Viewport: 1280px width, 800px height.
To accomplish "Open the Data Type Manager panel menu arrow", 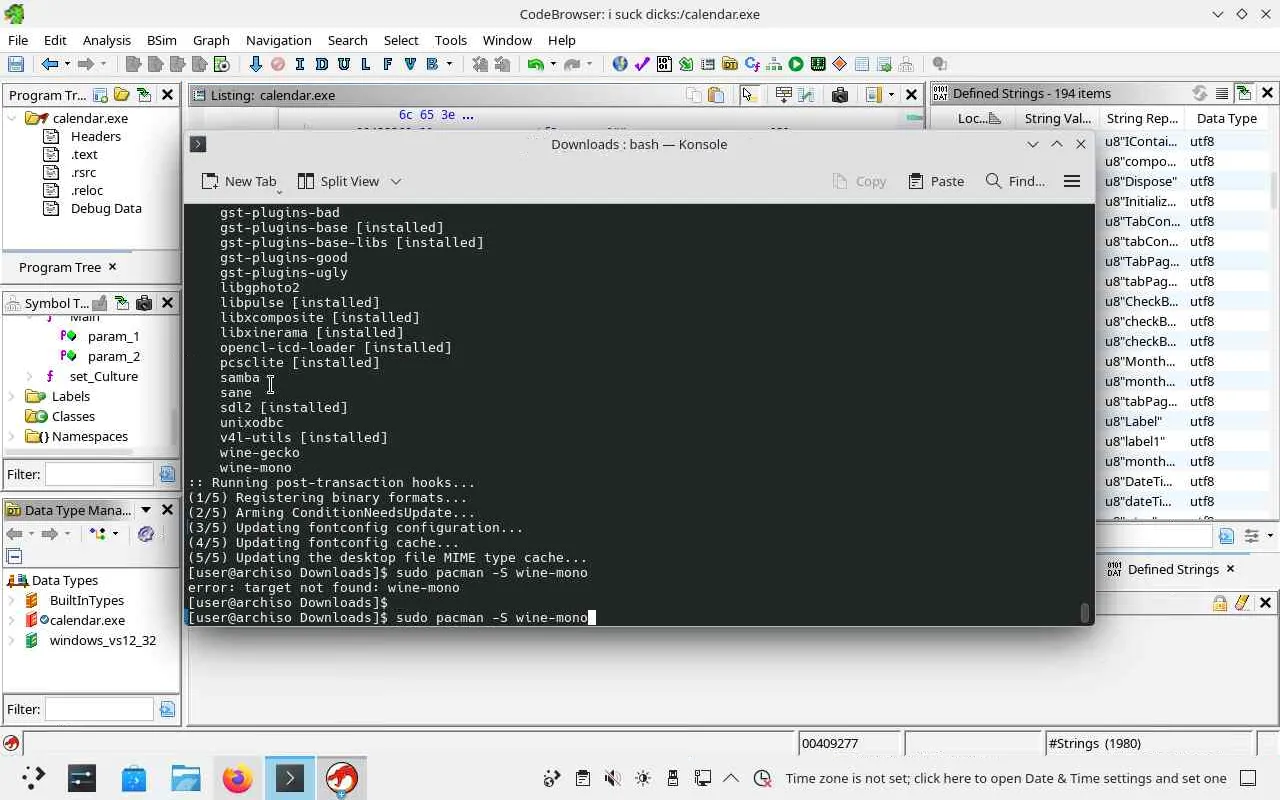I will coord(146,510).
